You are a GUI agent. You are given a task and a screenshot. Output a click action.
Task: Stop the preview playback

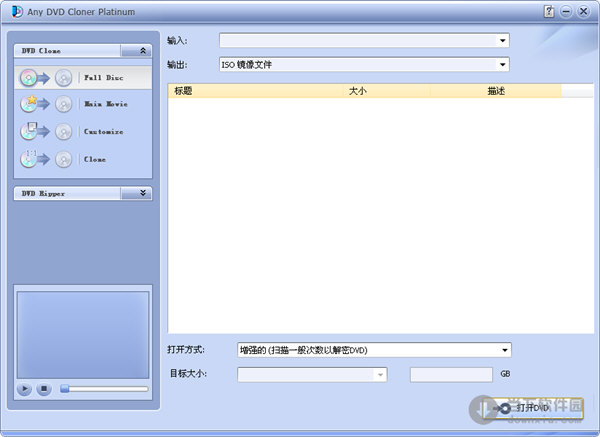44,389
